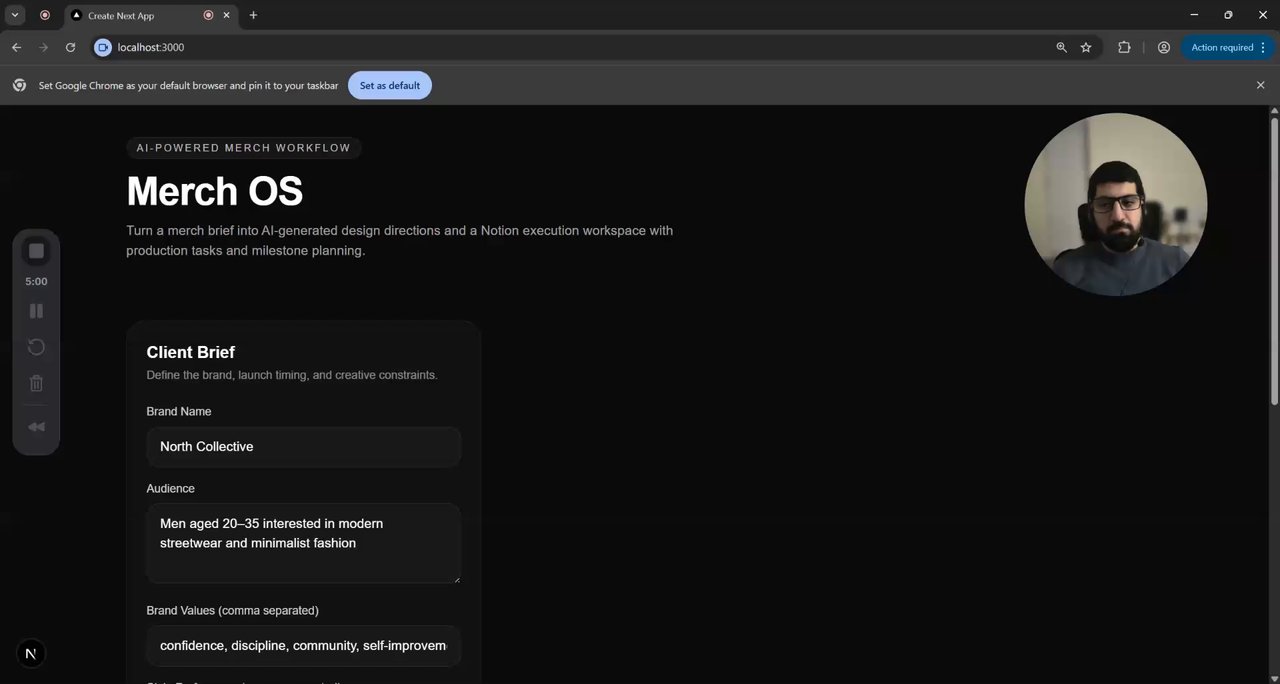Delete the recording with the trash icon

[36, 383]
